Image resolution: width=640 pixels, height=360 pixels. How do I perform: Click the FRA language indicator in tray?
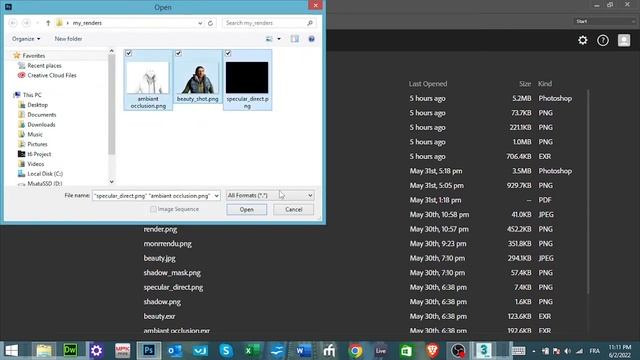[x=595, y=351]
